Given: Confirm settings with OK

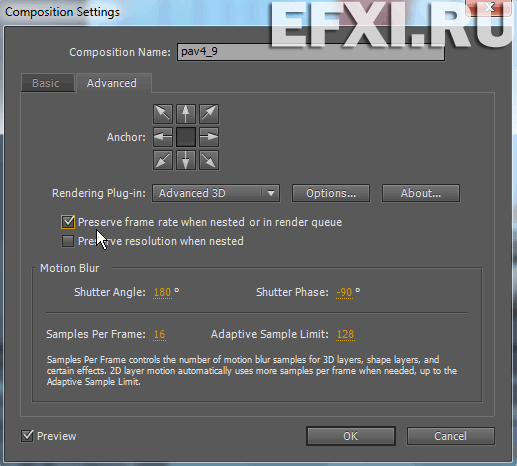Looking at the screenshot, I should click(351, 436).
